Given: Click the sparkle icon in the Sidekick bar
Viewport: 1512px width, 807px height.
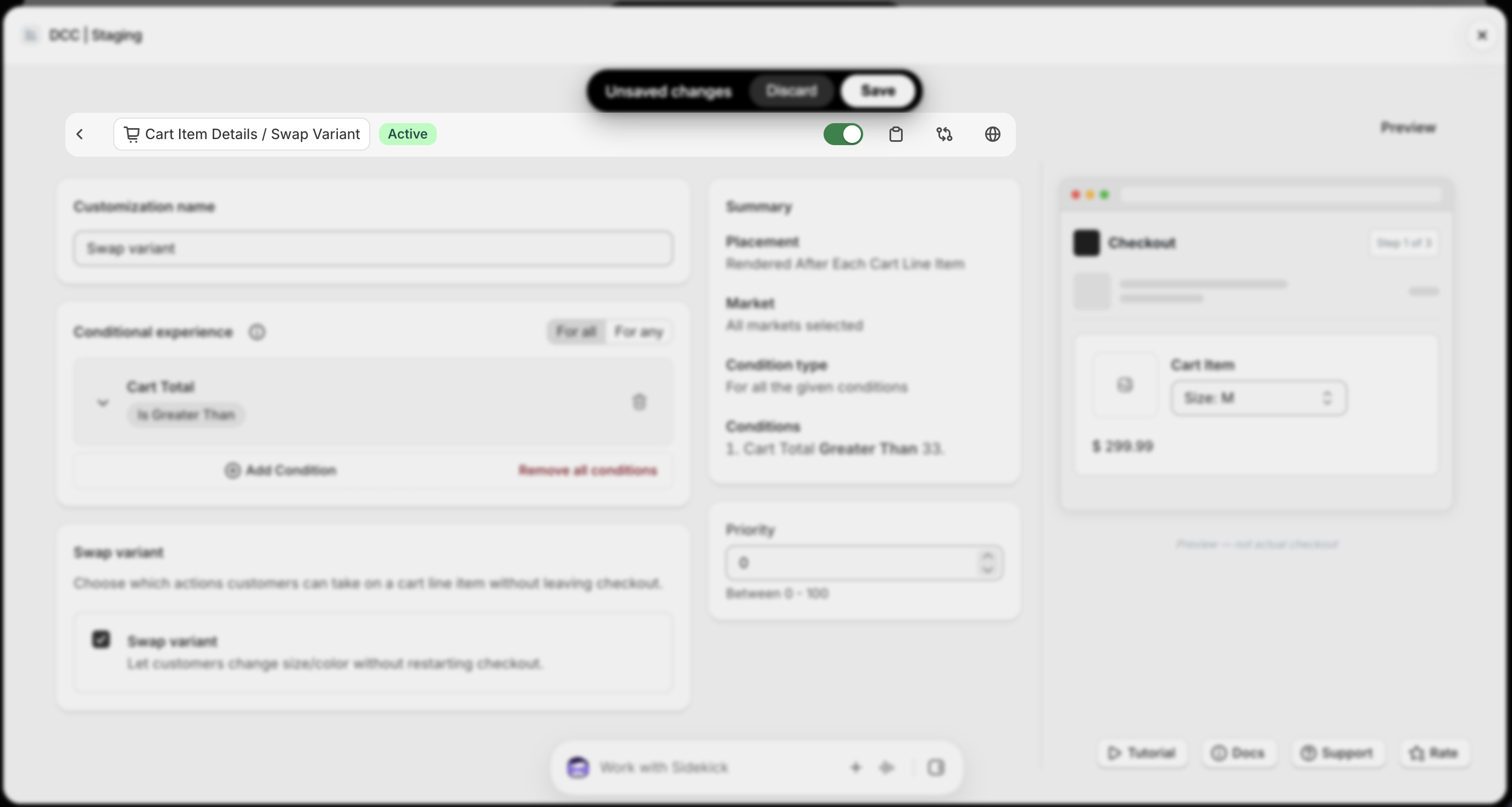Looking at the screenshot, I should pyautogui.click(x=886, y=767).
